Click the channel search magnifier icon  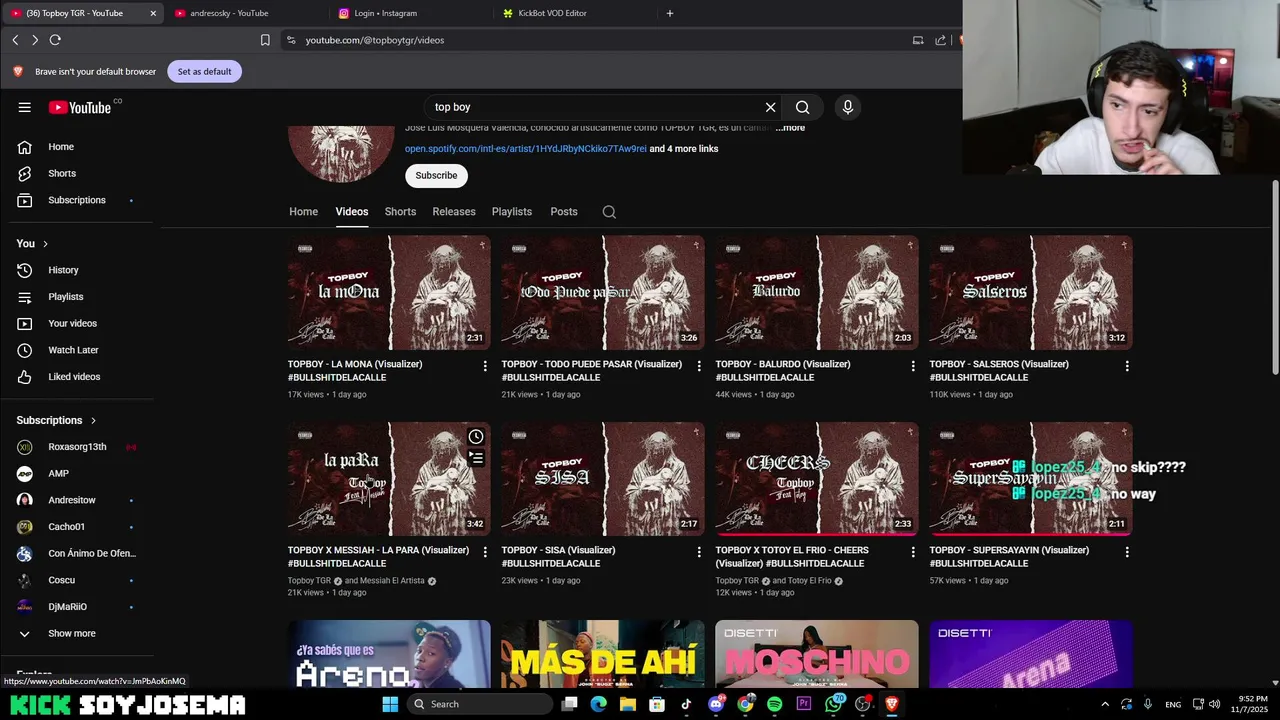point(609,212)
